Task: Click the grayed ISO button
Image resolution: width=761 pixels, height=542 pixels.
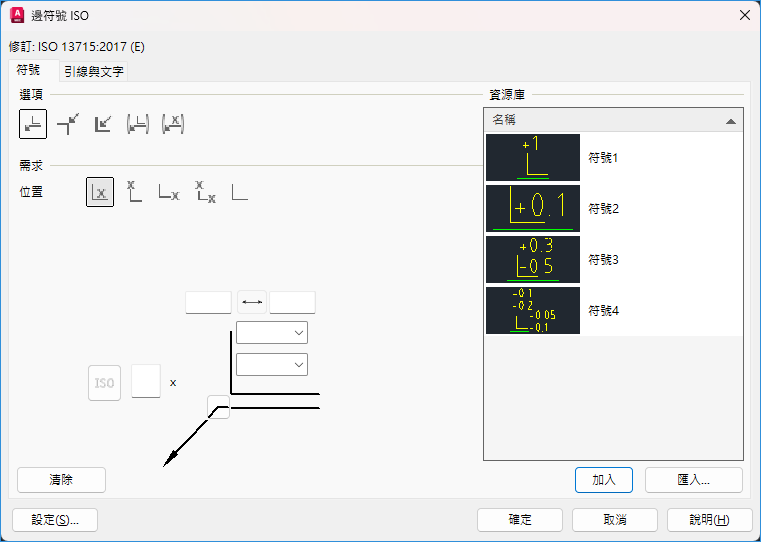Action: 104,383
